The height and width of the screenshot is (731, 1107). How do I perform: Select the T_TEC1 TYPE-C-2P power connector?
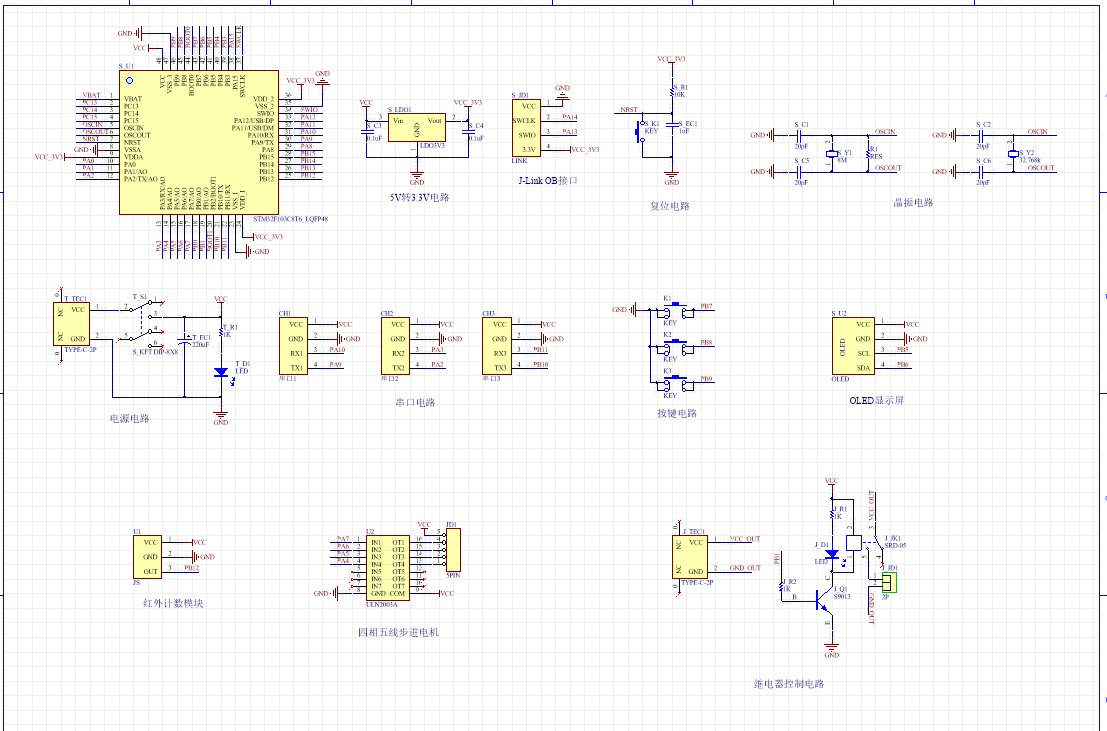pyautogui.click(x=71, y=324)
